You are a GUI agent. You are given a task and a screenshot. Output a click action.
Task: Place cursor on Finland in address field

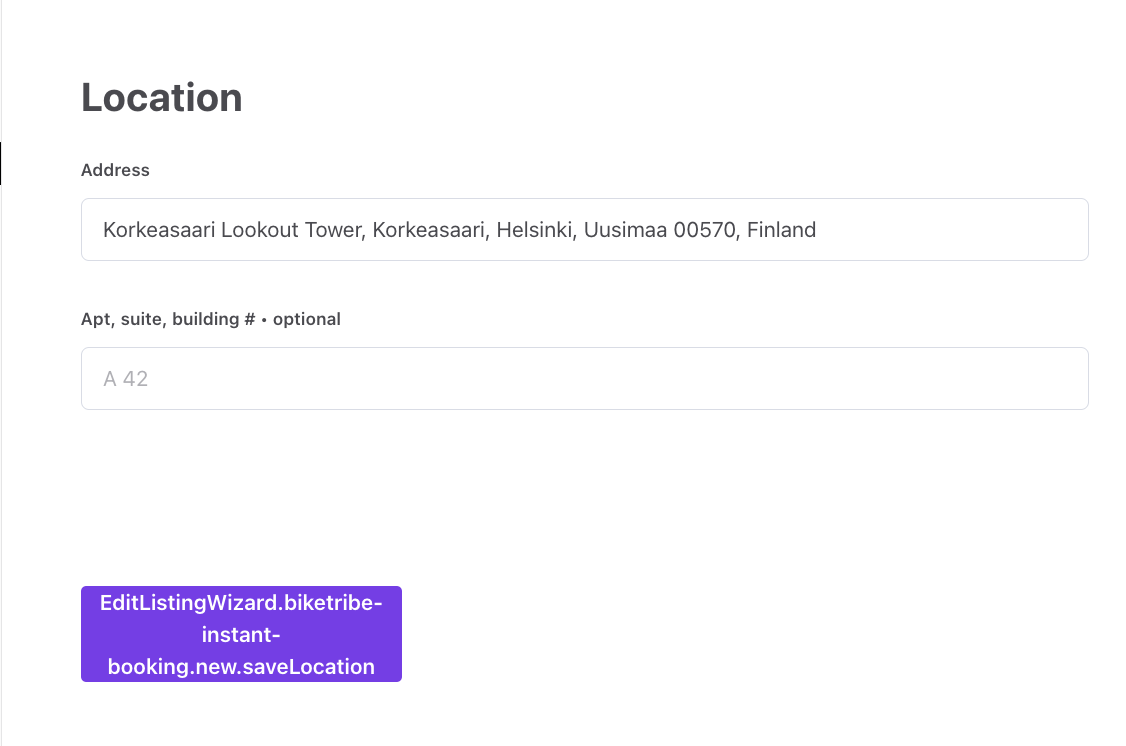coord(782,231)
